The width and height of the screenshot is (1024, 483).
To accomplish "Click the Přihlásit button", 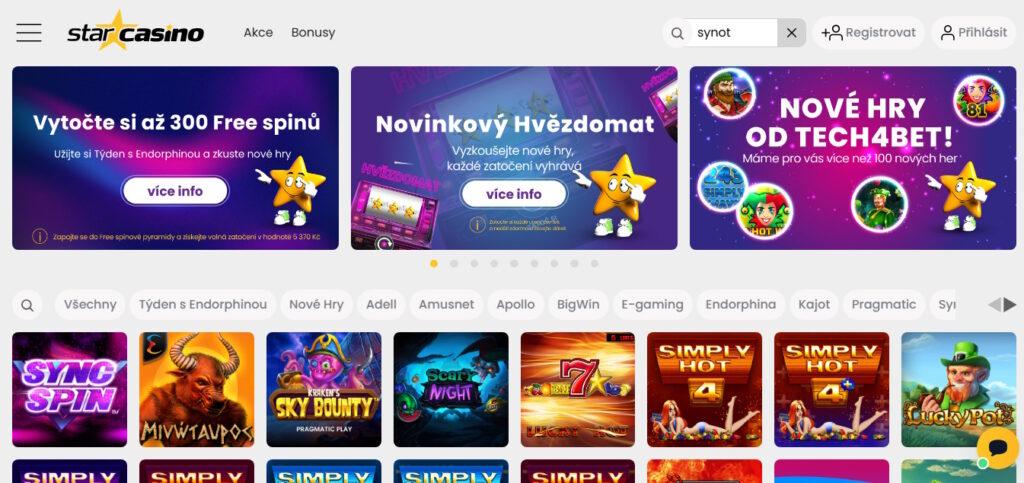I will 974,33.
